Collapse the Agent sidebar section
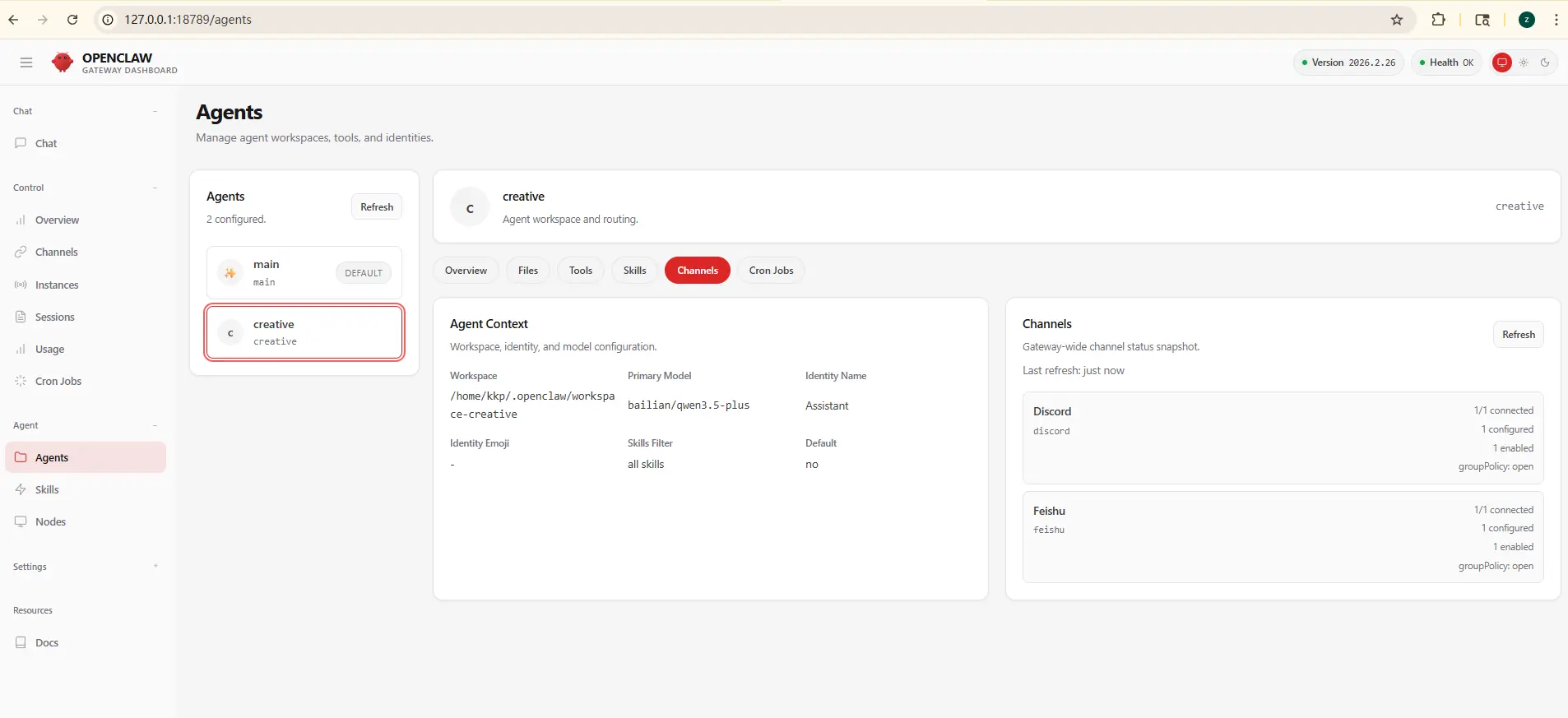 [155, 425]
